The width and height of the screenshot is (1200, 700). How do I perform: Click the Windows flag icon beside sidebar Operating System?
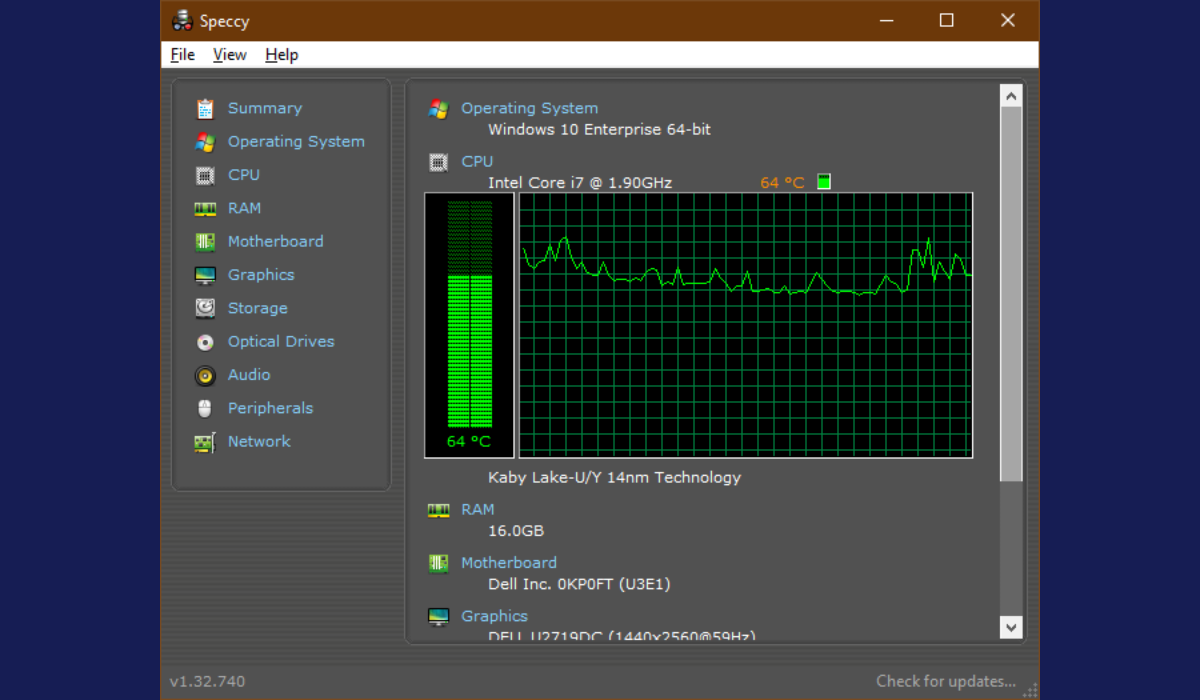click(x=205, y=142)
